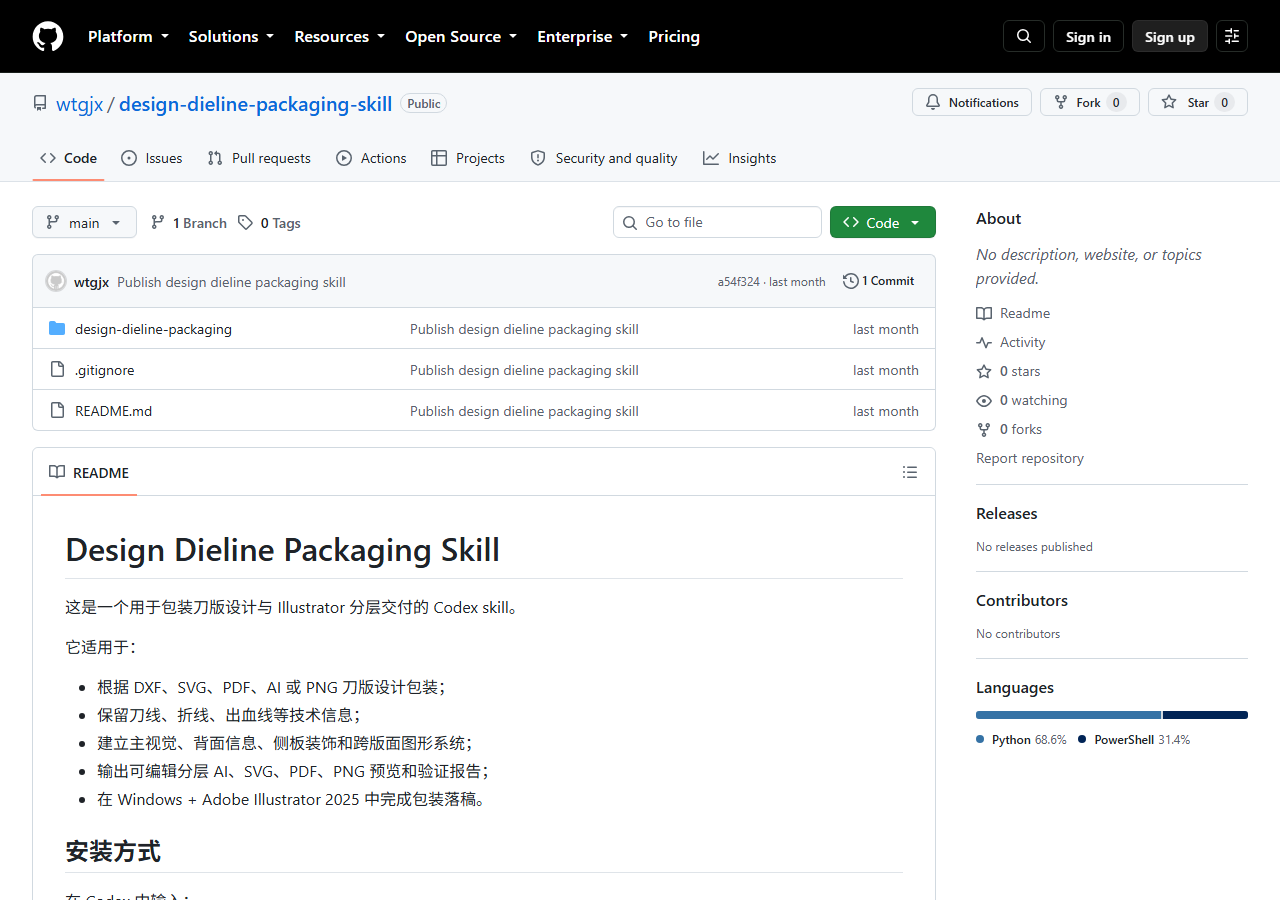Click the Python language bar segment
This screenshot has width=1280, height=900.
click(1068, 715)
